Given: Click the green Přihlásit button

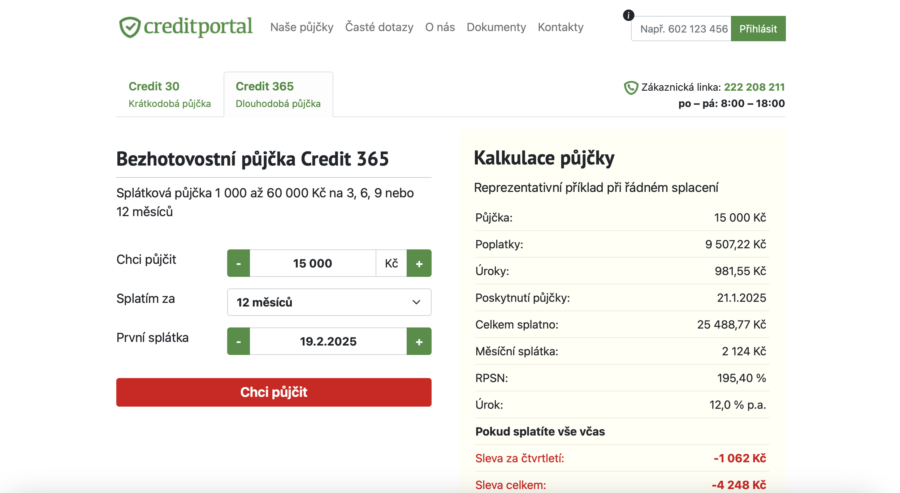Looking at the screenshot, I should (758, 29).
